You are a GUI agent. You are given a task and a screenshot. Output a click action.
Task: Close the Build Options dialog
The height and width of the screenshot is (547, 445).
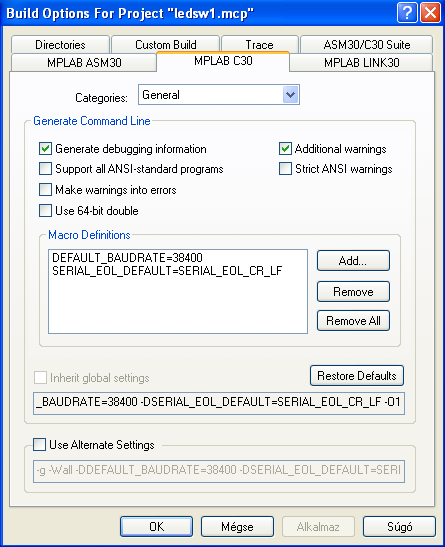point(430,13)
